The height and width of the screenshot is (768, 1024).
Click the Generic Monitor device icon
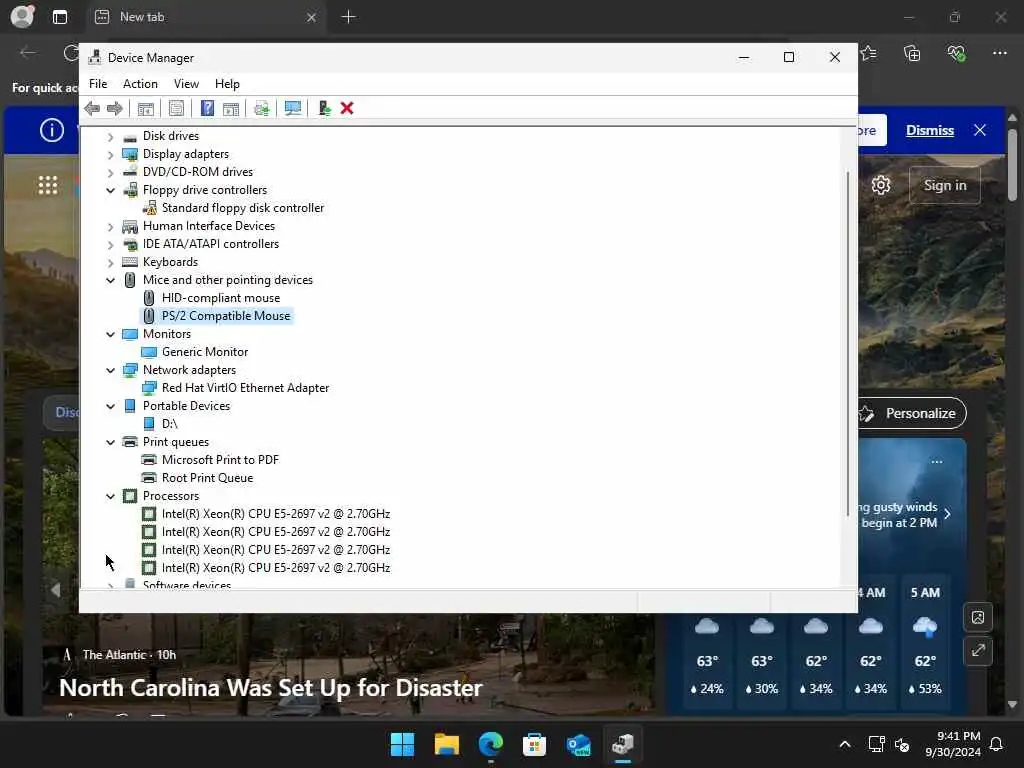click(149, 352)
